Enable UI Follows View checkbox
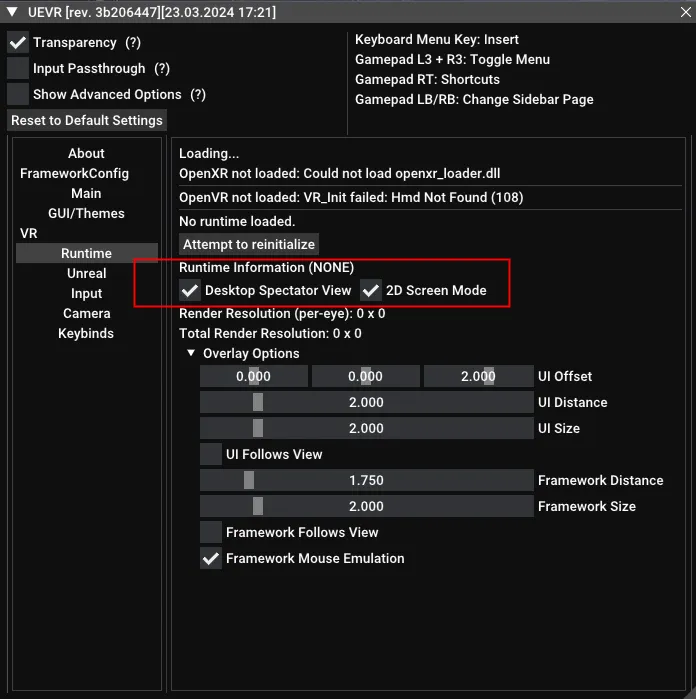Screen dimensions: 696x699 pyautogui.click(x=211, y=455)
